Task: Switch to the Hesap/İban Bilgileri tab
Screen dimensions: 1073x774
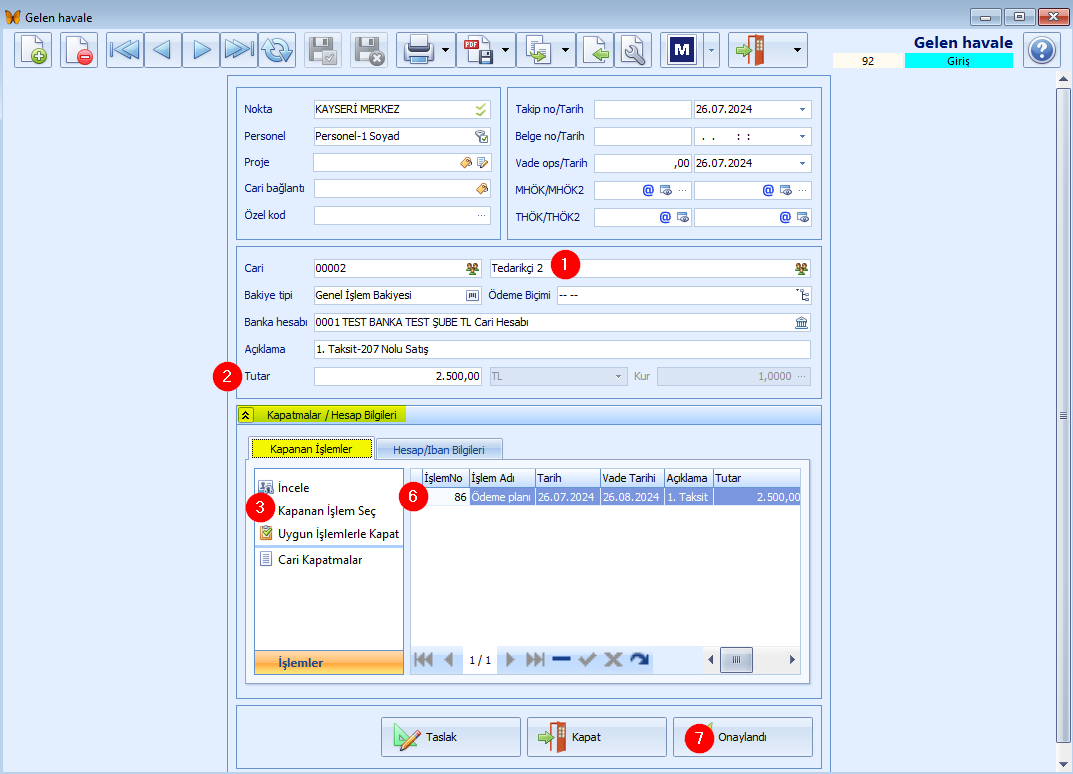Action: pos(439,450)
